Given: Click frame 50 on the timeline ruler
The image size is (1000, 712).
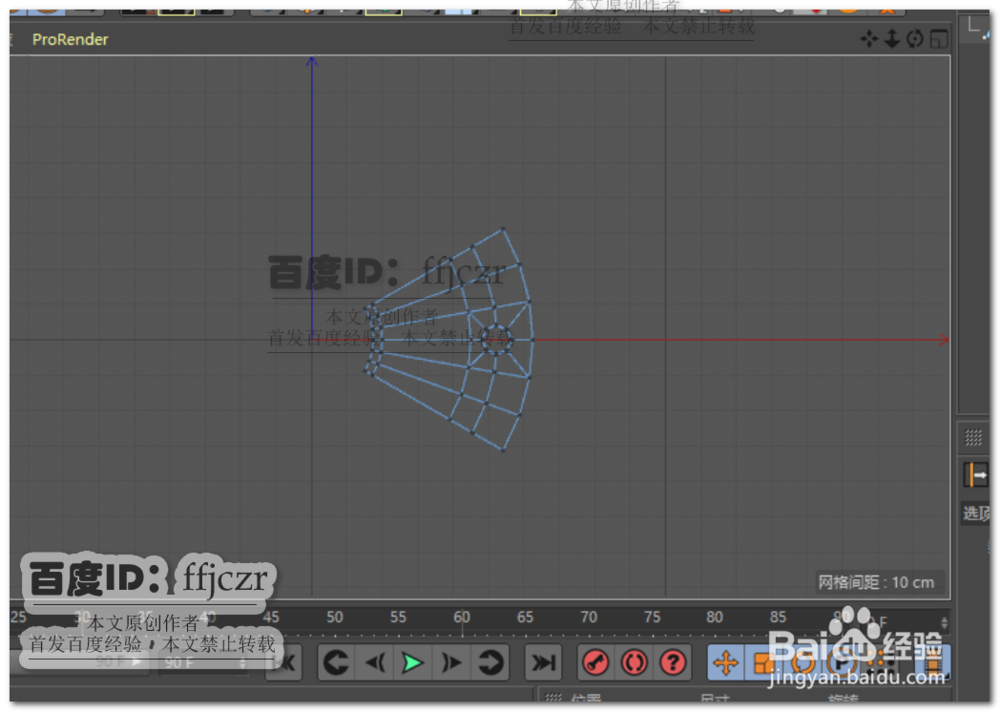Looking at the screenshot, I should (x=335, y=618).
